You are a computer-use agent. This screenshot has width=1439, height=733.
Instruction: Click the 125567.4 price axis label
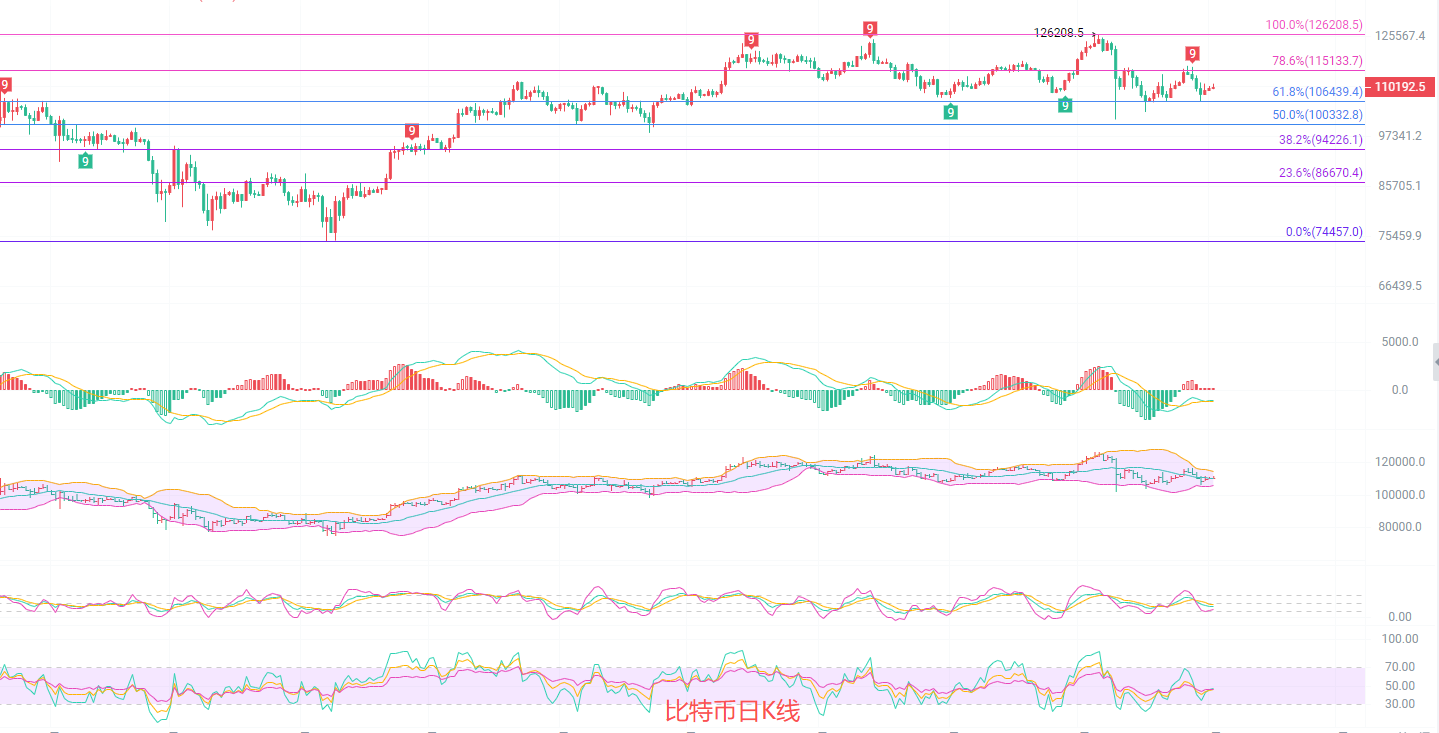click(1399, 36)
